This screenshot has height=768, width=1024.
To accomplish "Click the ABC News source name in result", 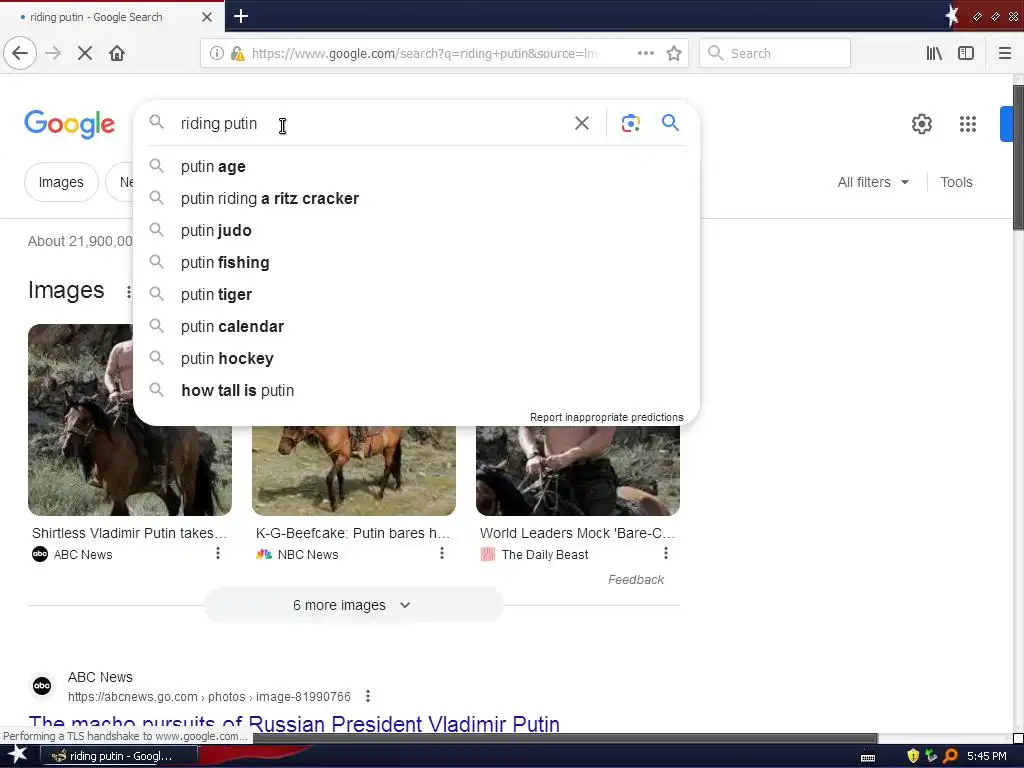I will click(x=100, y=677).
